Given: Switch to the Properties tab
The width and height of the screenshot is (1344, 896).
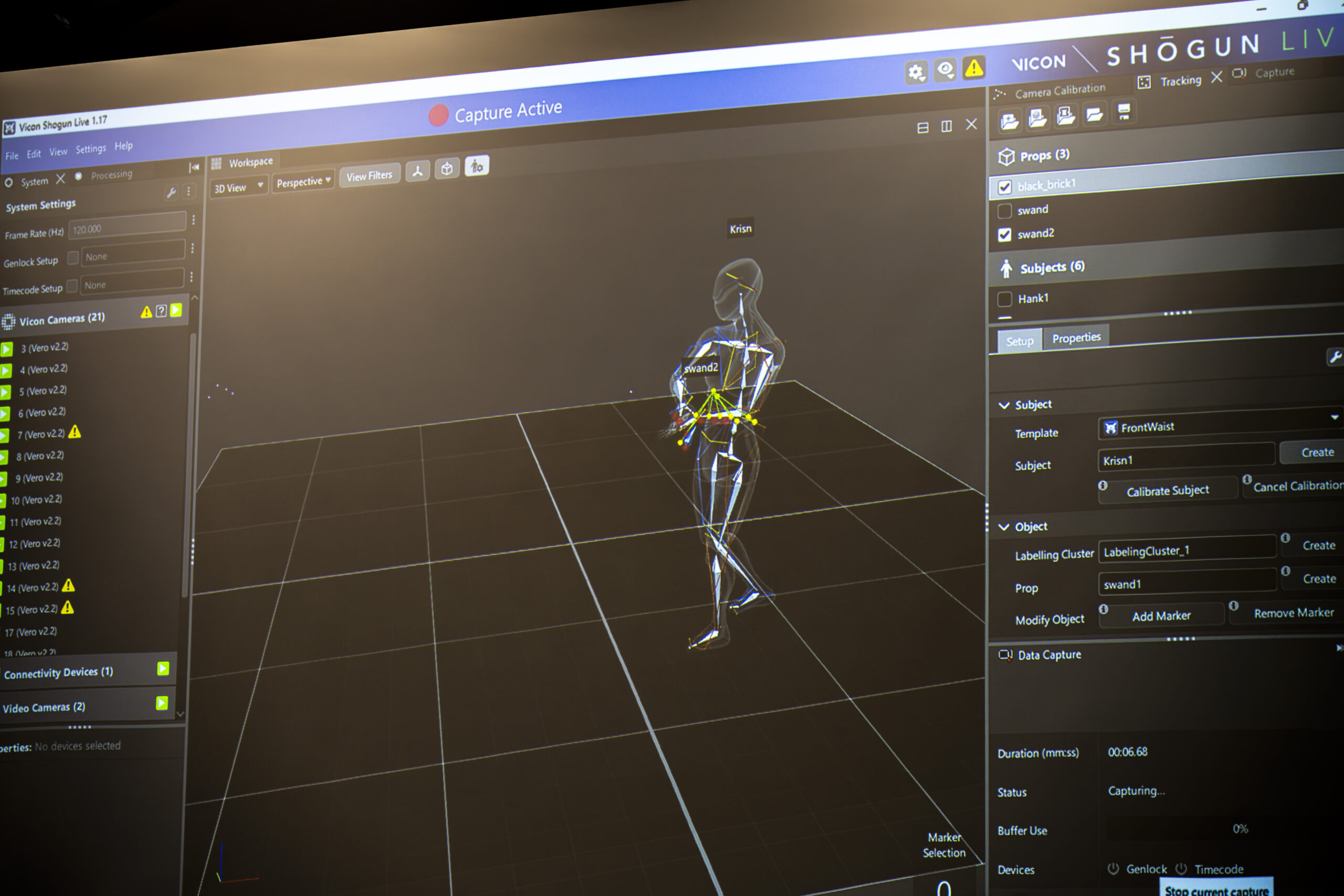Looking at the screenshot, I should tap(1076, 338).
